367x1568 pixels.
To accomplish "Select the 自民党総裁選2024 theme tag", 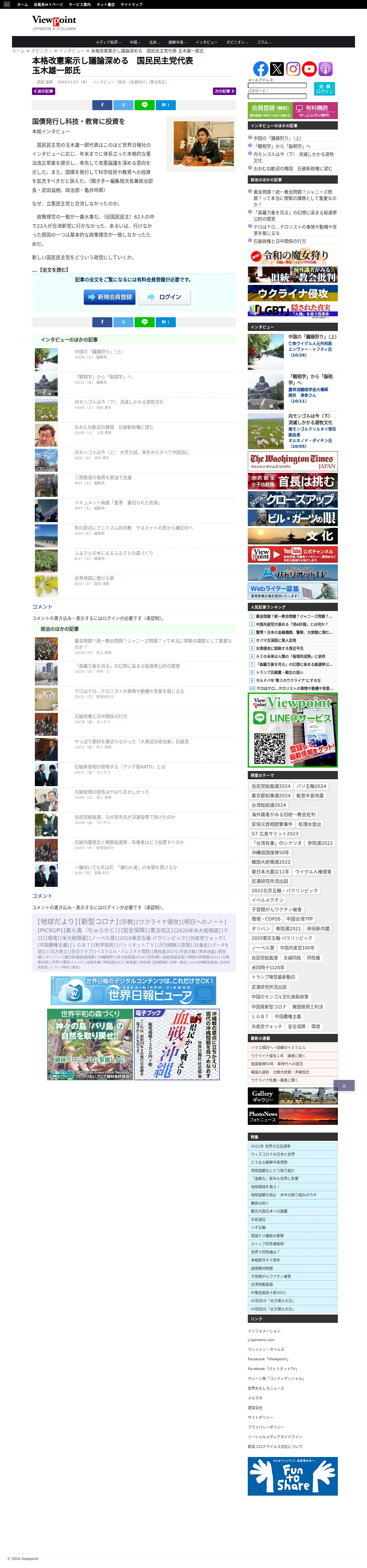I will (271, 786).
